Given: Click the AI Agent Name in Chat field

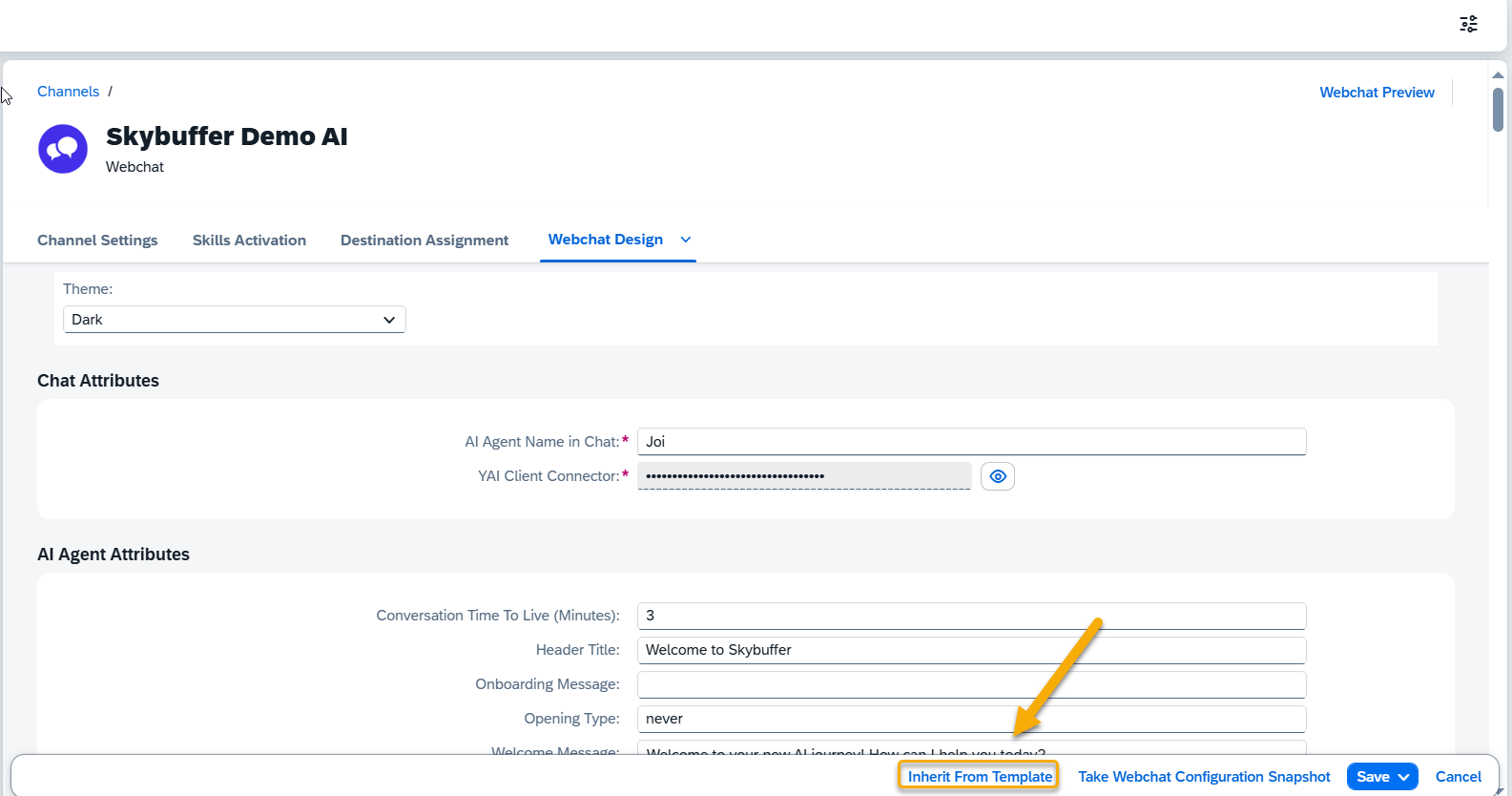Looking at the screenshot, I should pyautogui.click(x=971, y=442).
